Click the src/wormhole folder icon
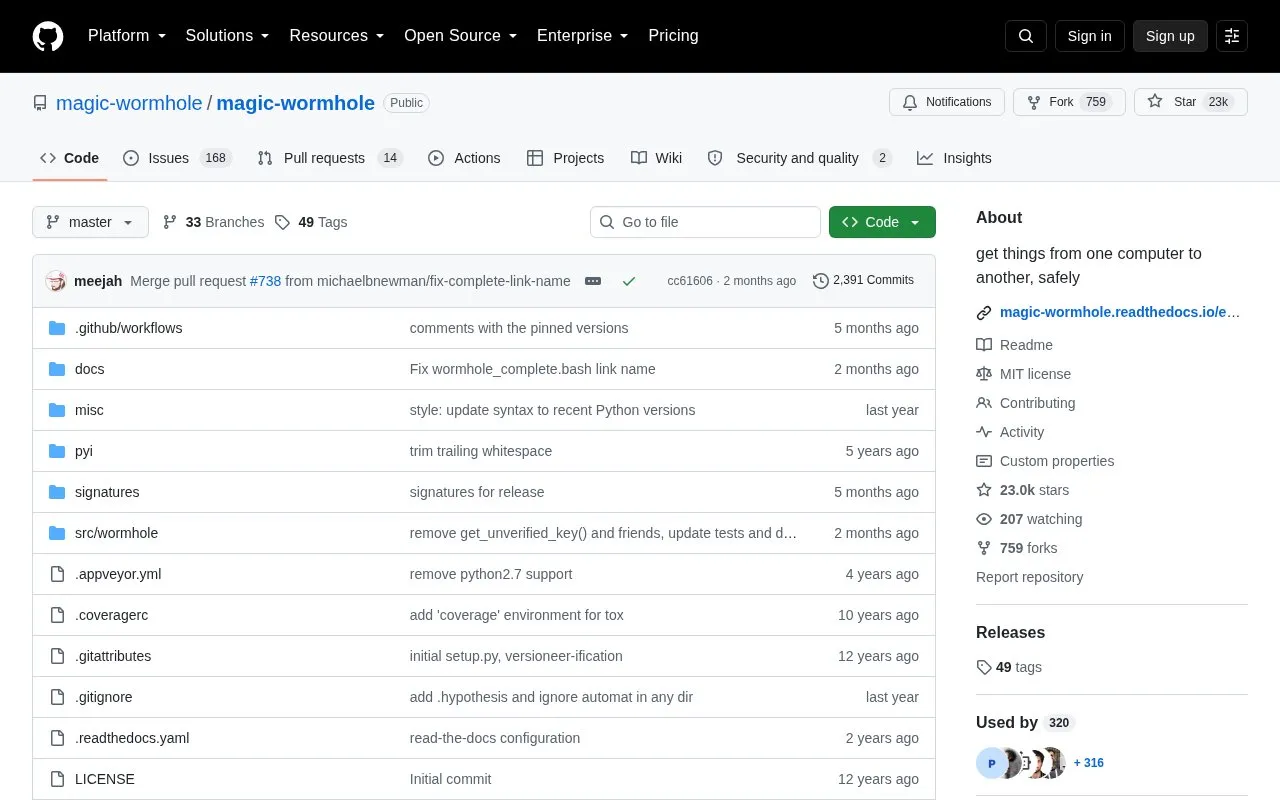 [57, 533]
